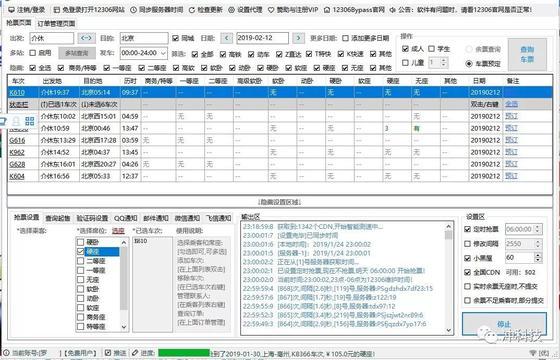
Task: Open the 验证码设置 tab
Action: (92, 218)
